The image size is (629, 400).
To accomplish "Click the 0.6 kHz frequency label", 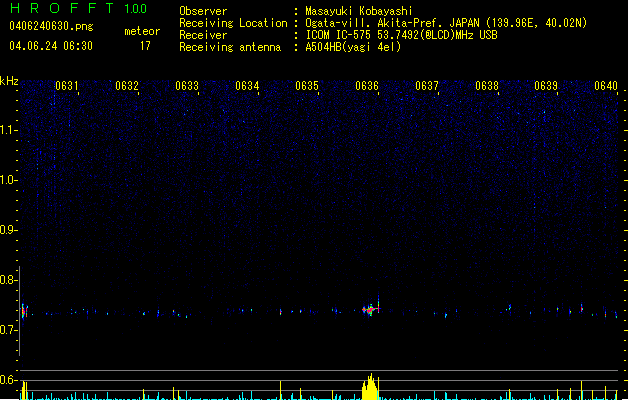I will point(8,380).
